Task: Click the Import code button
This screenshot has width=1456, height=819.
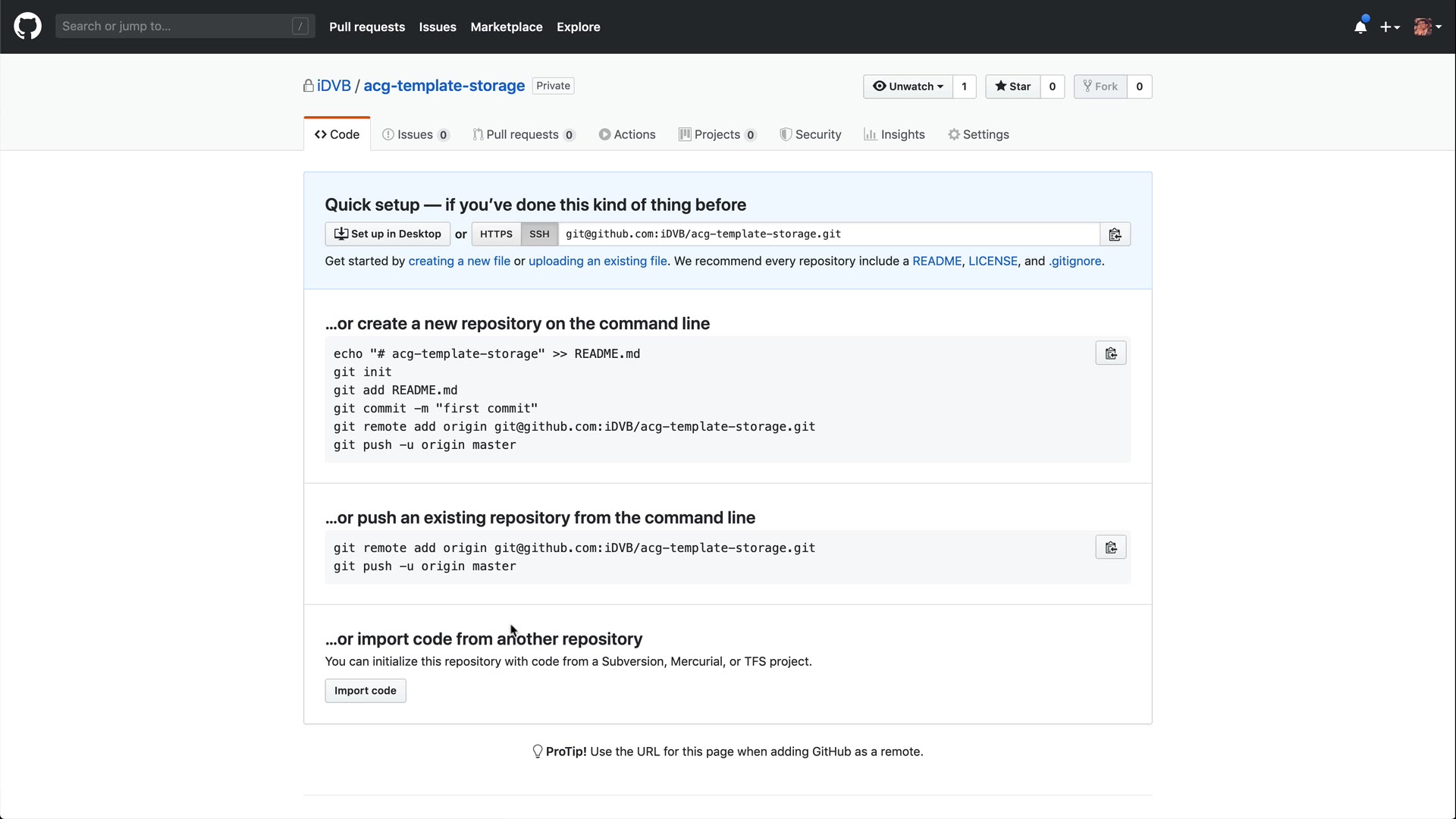Action: click(366, 691)
